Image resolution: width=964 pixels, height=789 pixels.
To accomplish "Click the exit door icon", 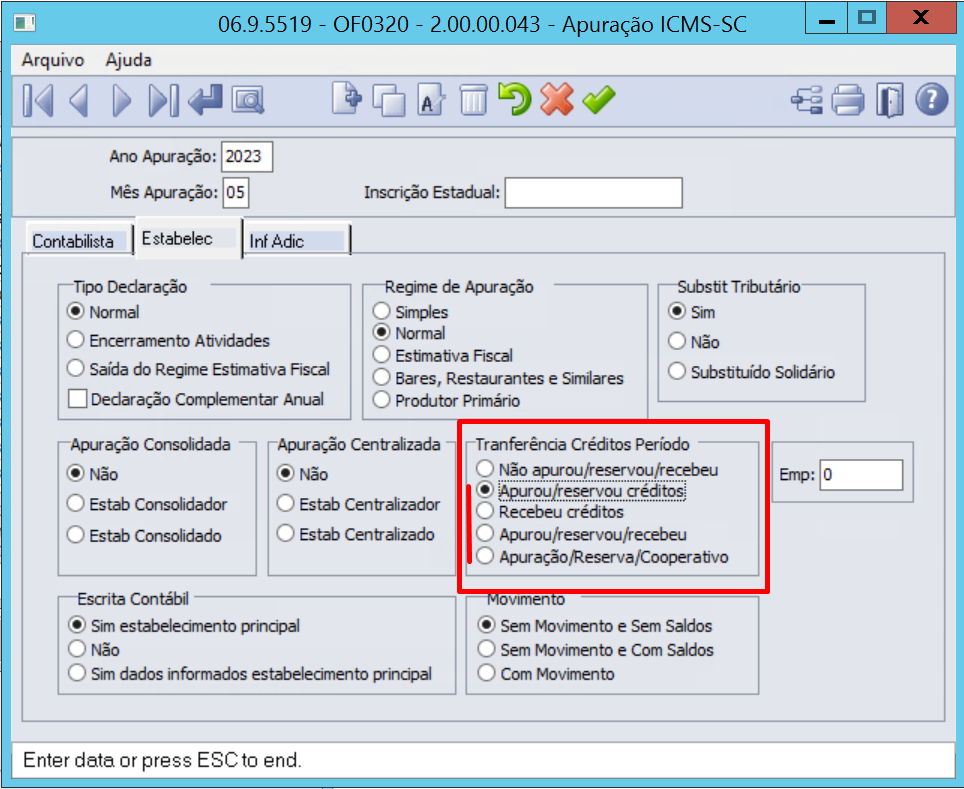I will tap(889, 100).
